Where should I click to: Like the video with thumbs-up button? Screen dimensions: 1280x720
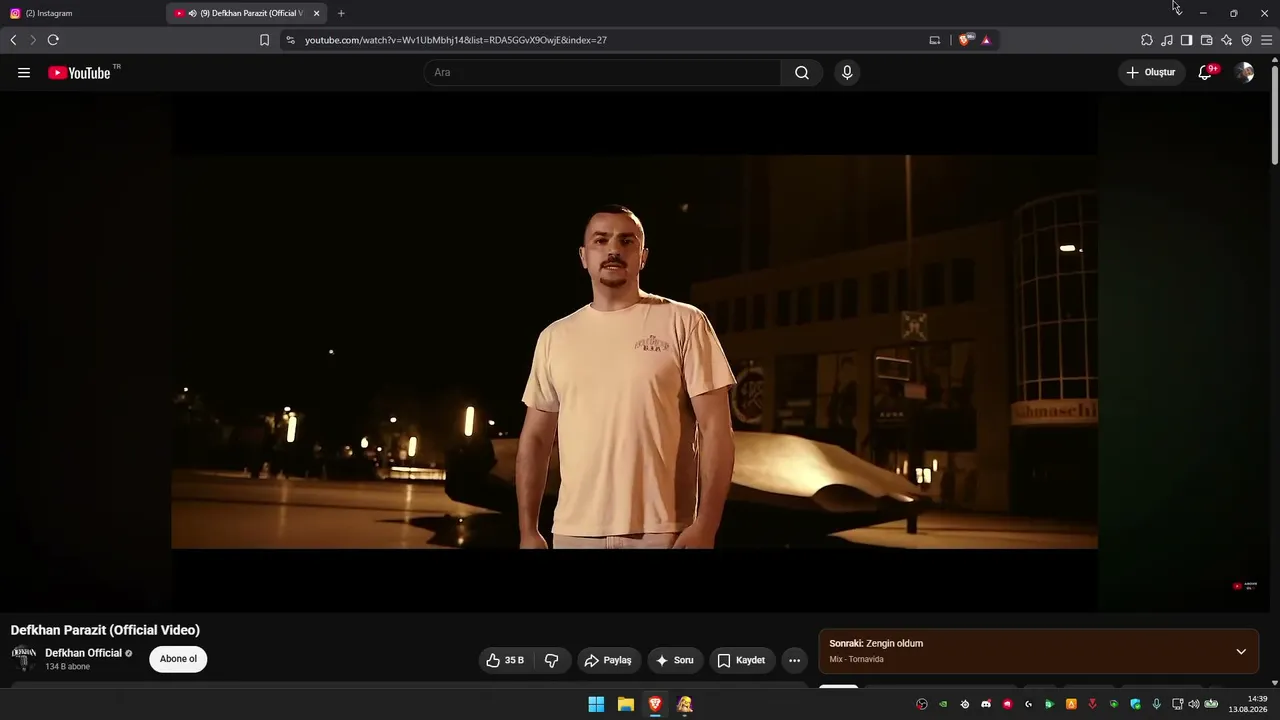505,660
